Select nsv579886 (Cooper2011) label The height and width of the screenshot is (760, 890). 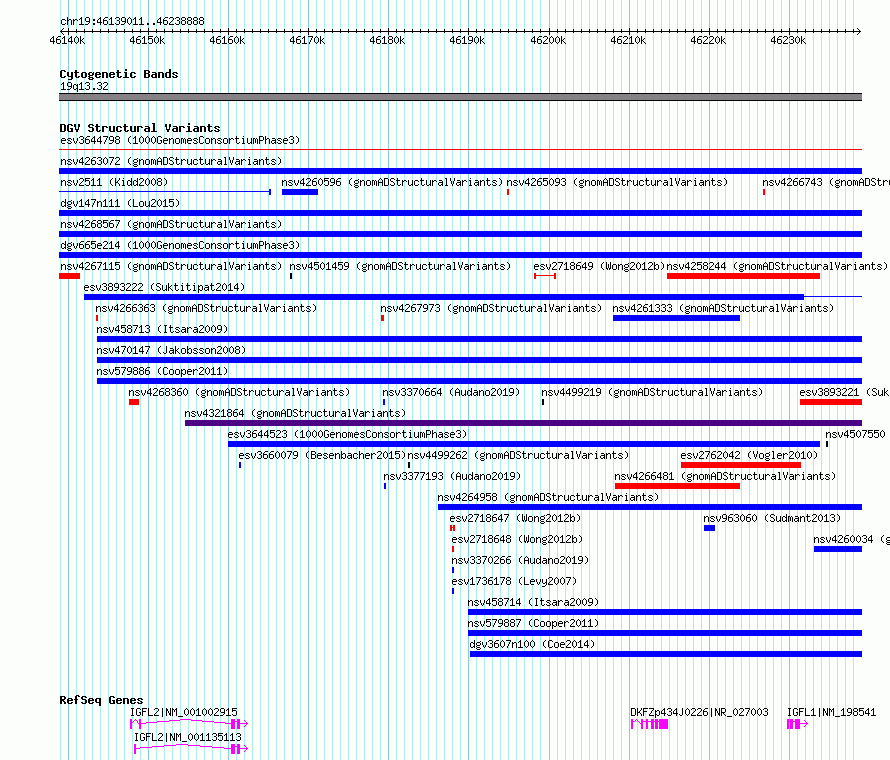[162, 371]
